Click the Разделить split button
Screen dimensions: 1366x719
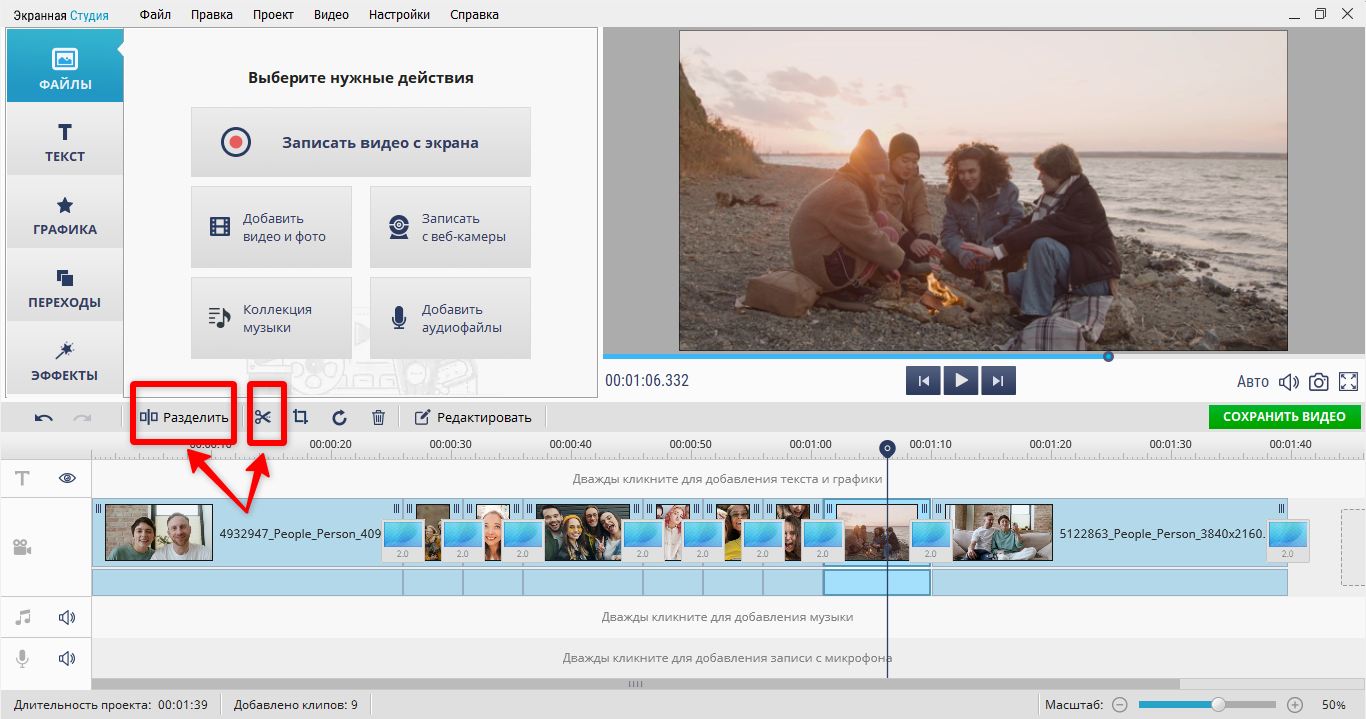coord(184,417)
